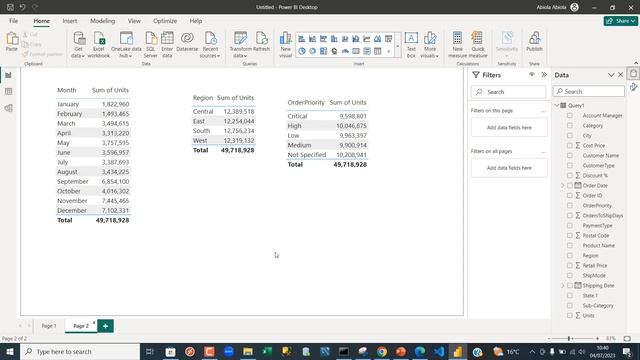Check the Customer Name field checkbox

tap(570, 156)
